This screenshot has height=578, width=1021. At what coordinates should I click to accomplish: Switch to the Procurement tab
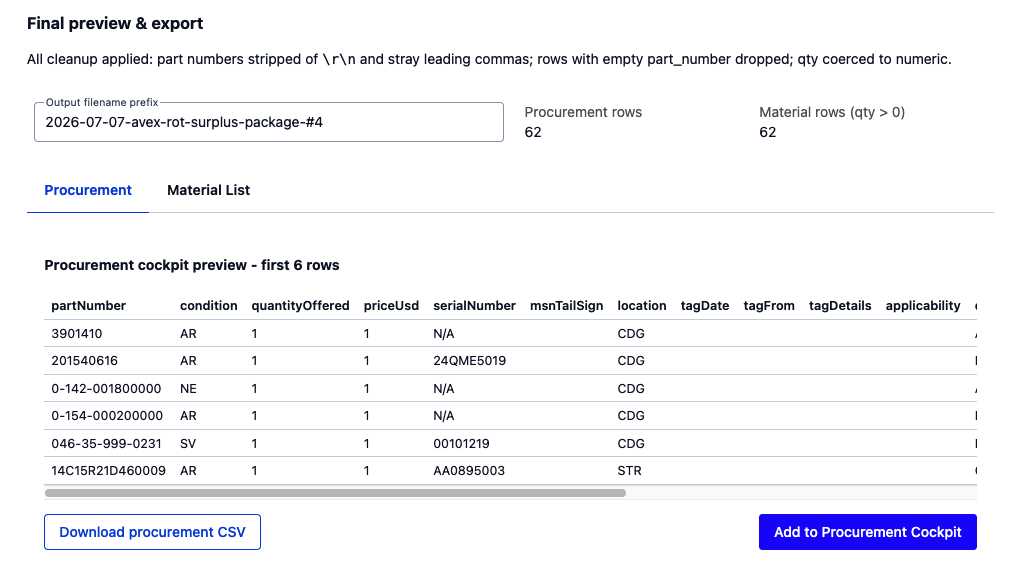[88, 190]
